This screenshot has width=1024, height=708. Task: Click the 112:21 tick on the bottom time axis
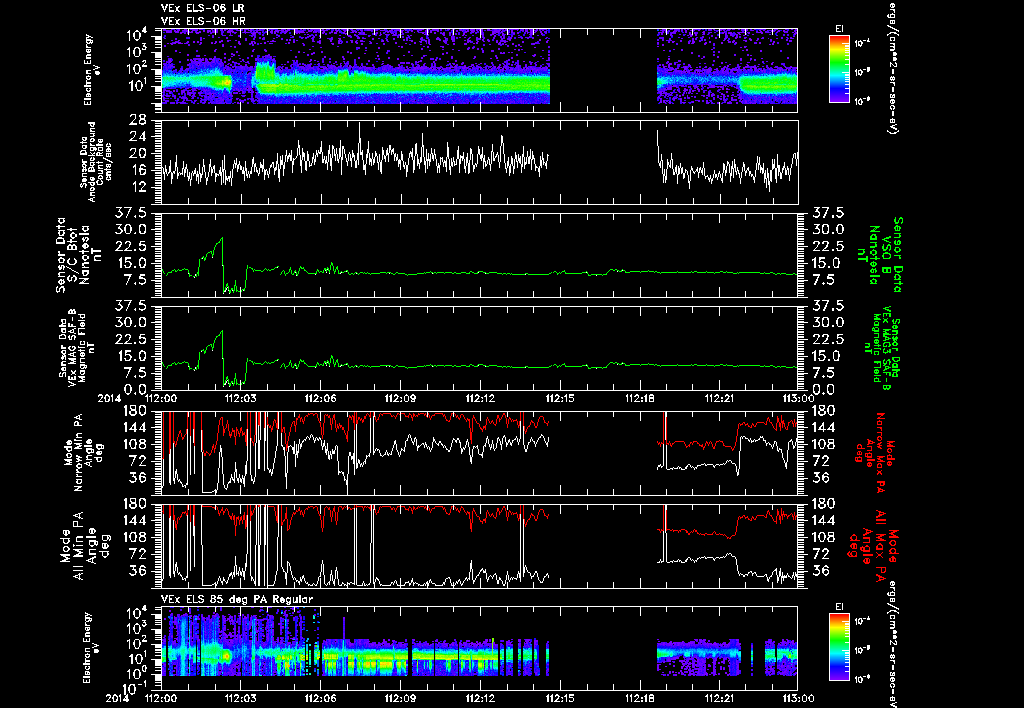(x=719, y=698)
